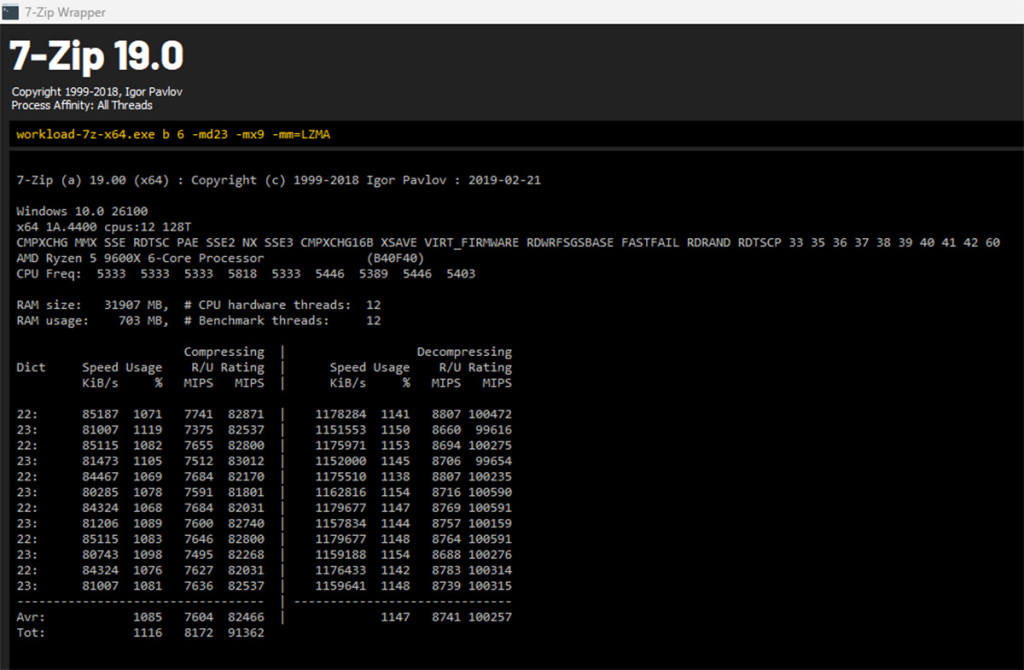Click RAM size value "31907 MB"

pyautogui.click(x=136, y=305)
